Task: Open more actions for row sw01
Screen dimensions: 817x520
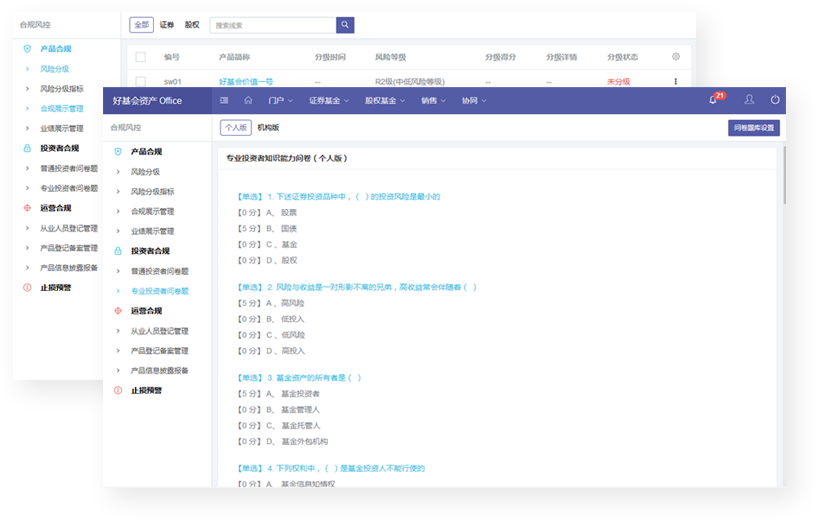Action: [676, 81]
